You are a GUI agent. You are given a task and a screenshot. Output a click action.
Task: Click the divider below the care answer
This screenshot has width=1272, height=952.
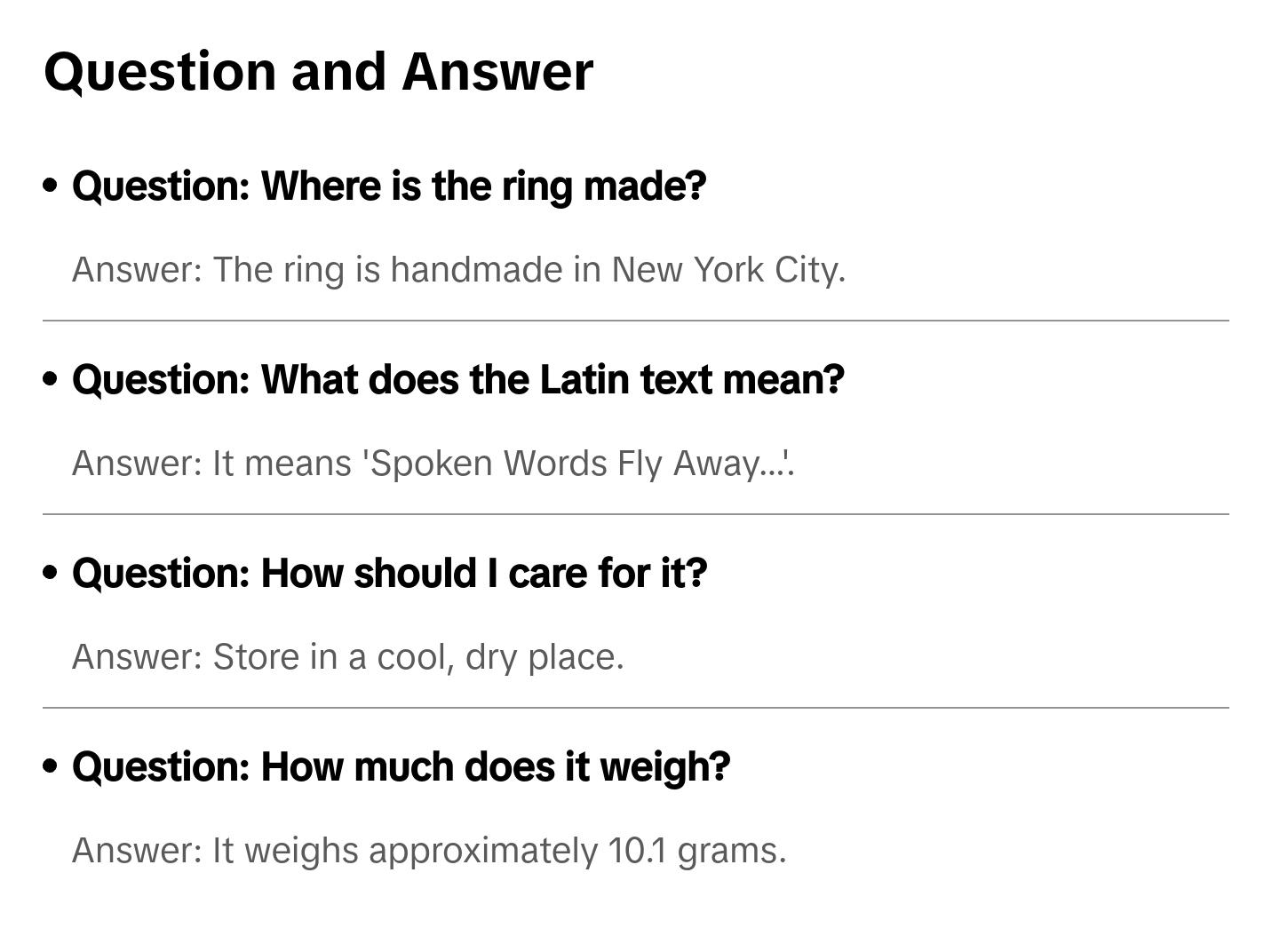(x=636, y=708)
